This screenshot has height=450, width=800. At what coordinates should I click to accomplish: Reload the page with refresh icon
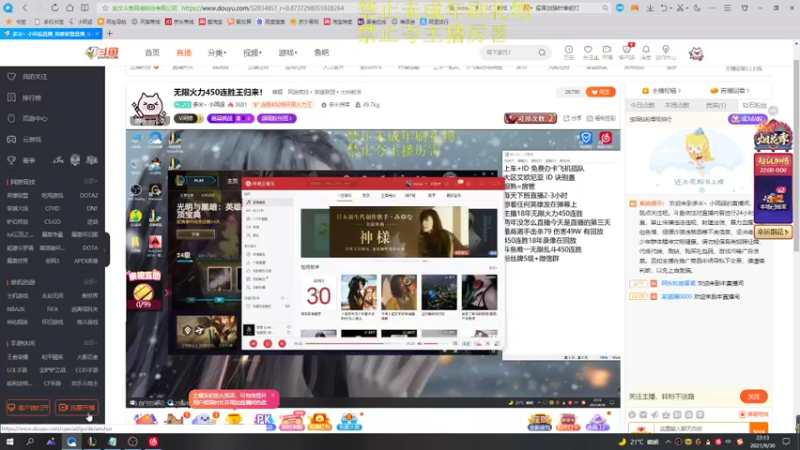(x=54, y=8)
